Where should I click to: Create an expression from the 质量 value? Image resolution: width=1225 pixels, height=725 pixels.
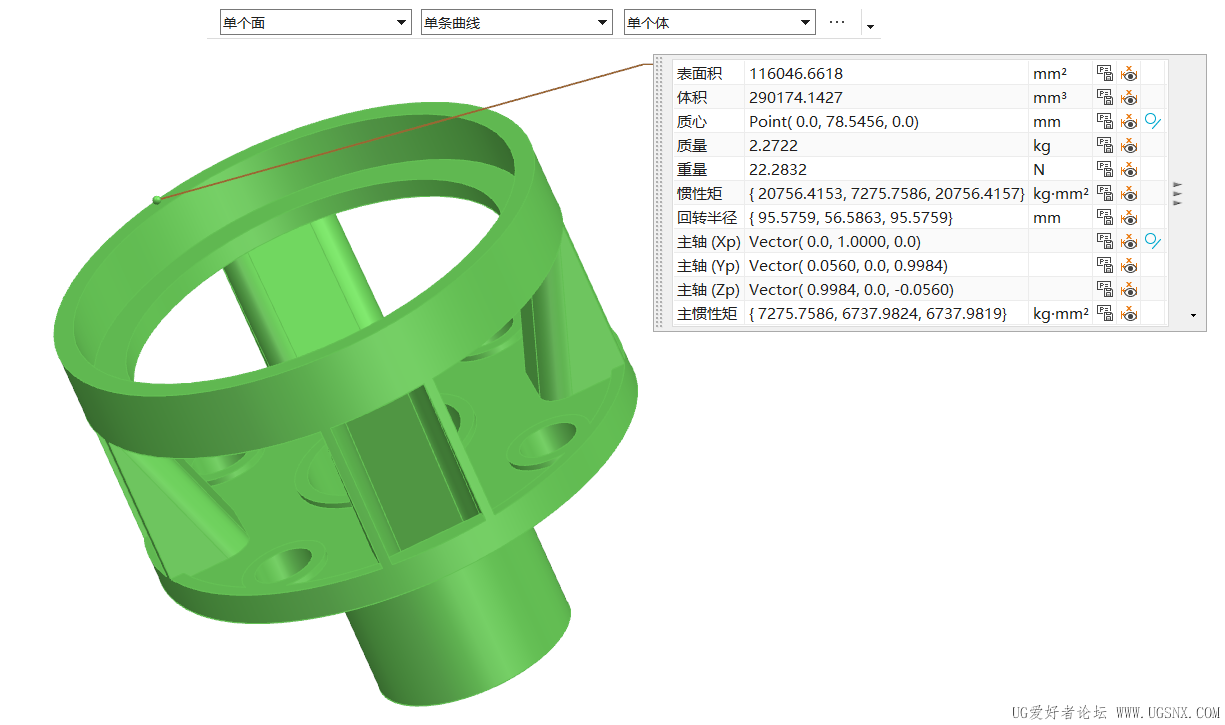click(1105, 145)
